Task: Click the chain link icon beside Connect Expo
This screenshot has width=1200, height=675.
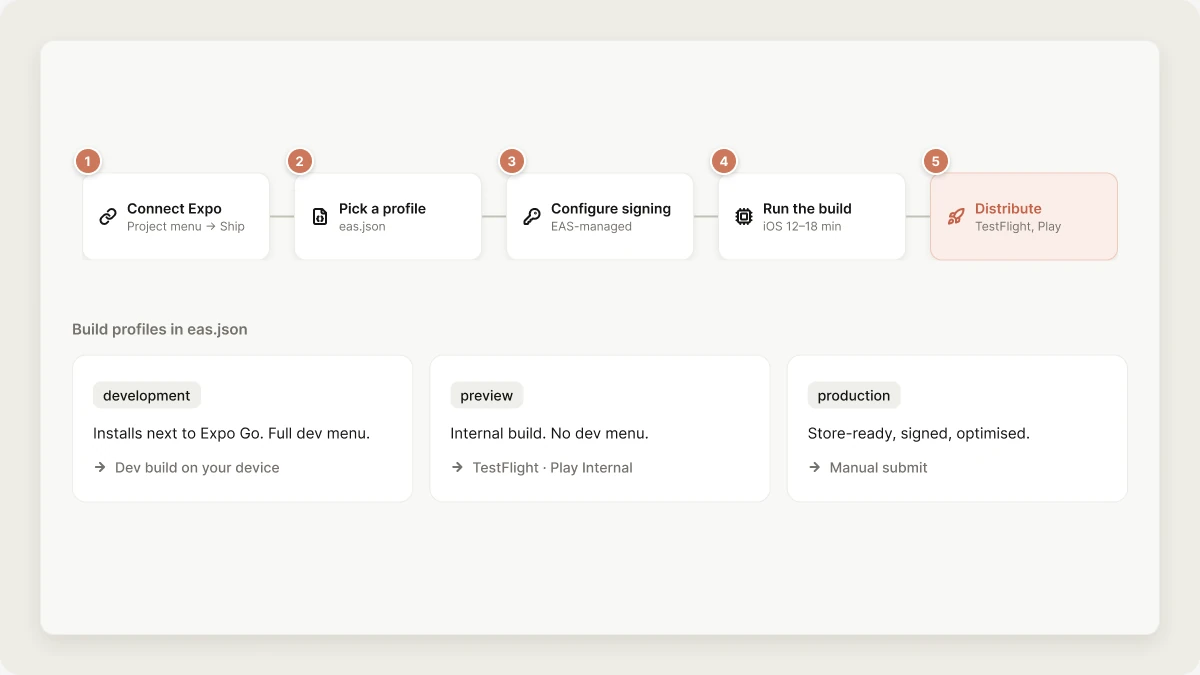Action: 108,217
